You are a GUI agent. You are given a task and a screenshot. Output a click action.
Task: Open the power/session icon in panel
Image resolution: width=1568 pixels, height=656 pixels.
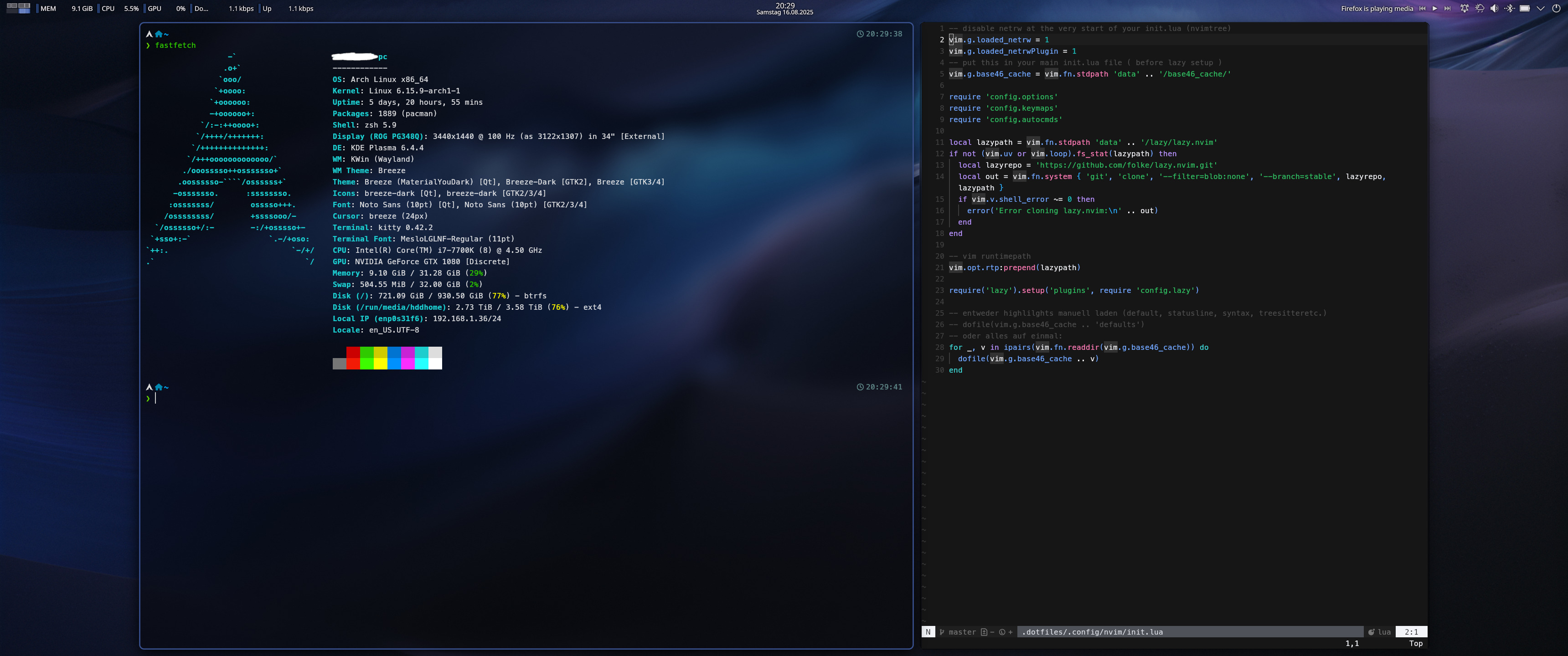(x=1557, y=9)
